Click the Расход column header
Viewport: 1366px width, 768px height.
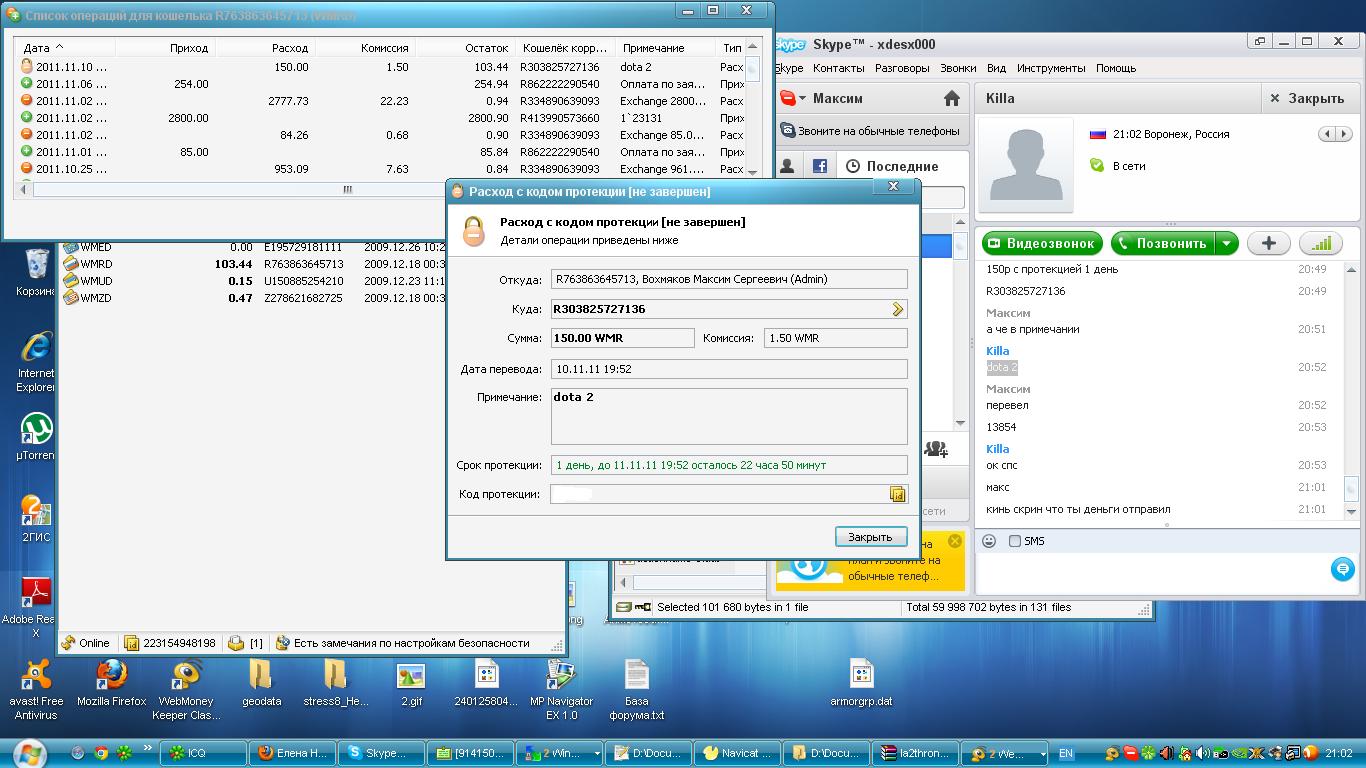click(x=265, y=48)
